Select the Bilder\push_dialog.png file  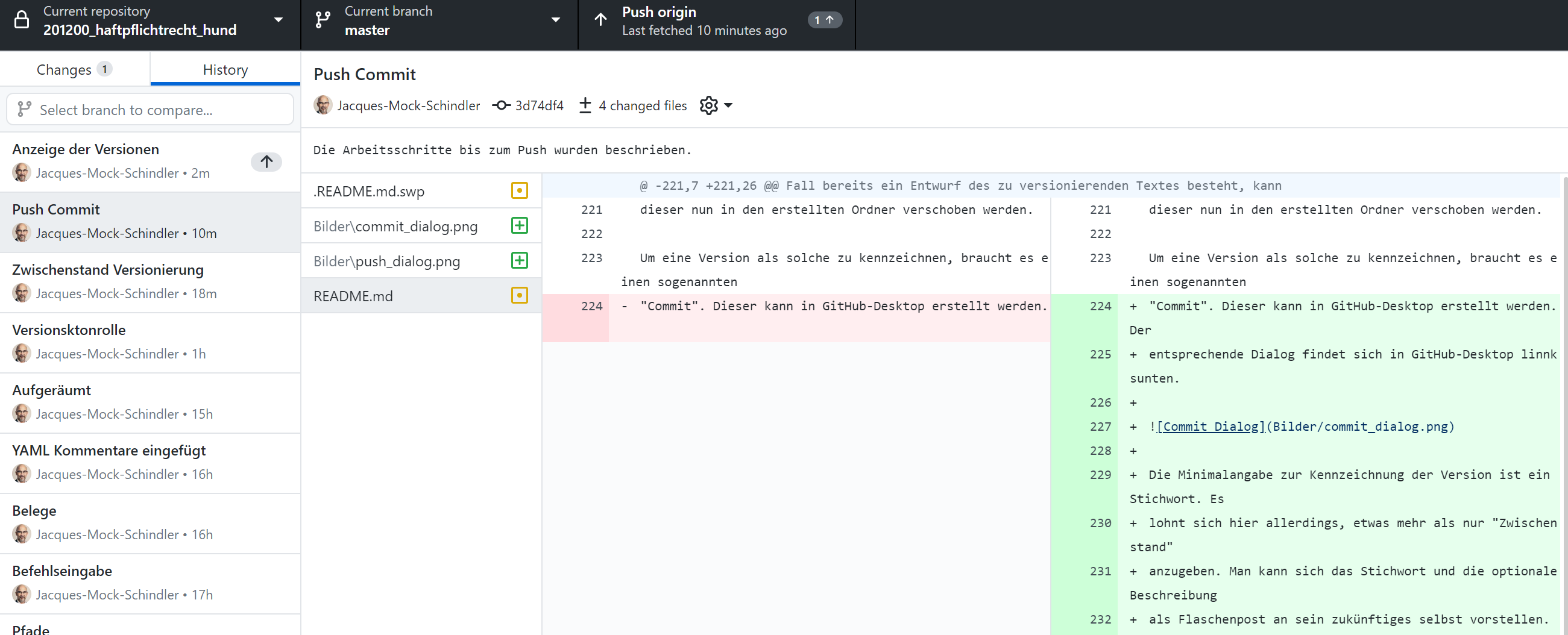(421, 261)
